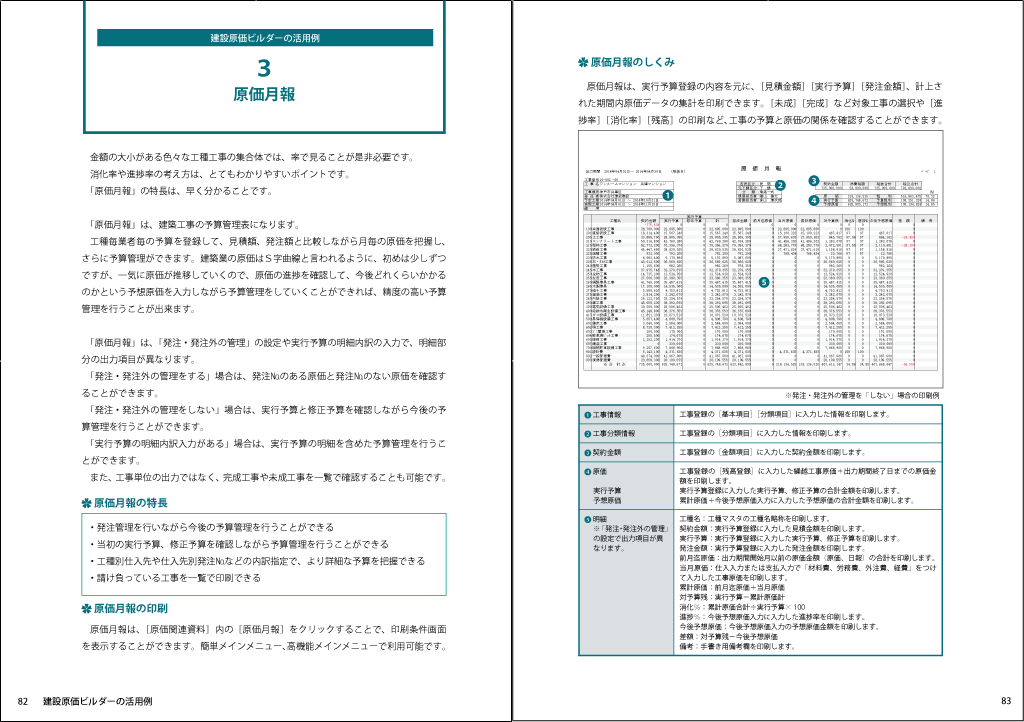Click sentence "消化率や進捗率の考え方は、とてもわかりやすいポイントです。"
This screenshot has height=722, width=1024.
pyautogui.click(x=221, y=174)
